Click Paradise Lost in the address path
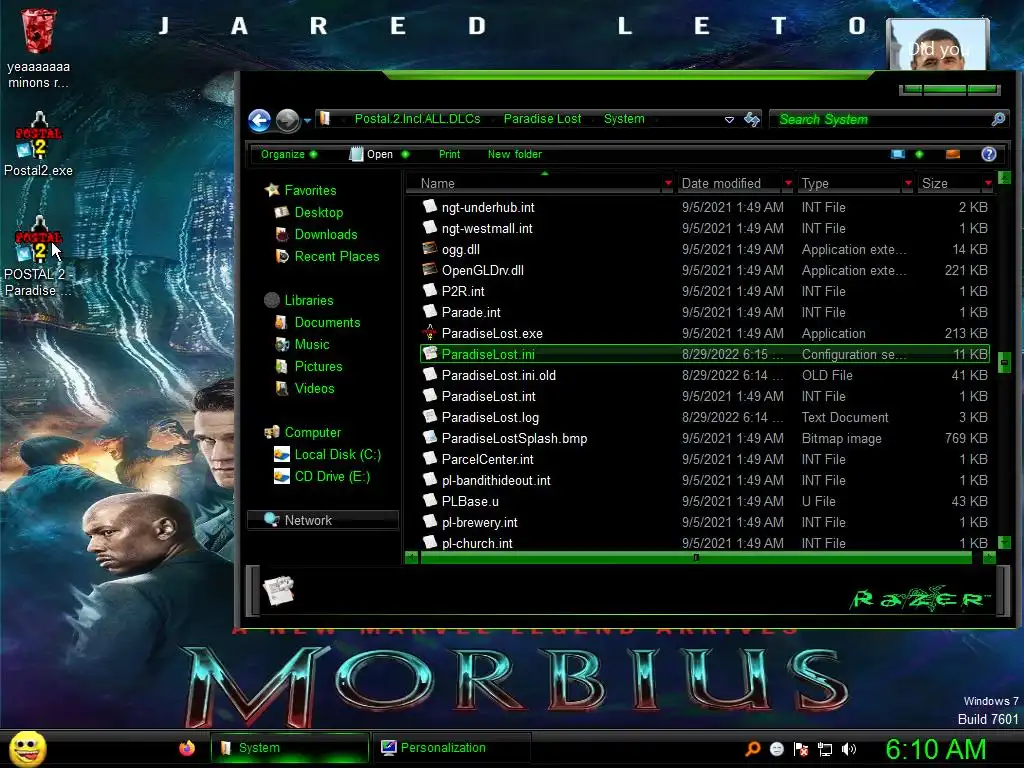Image resolution: width=1024 pixels, height=768 pixels. tap(542, 120)
